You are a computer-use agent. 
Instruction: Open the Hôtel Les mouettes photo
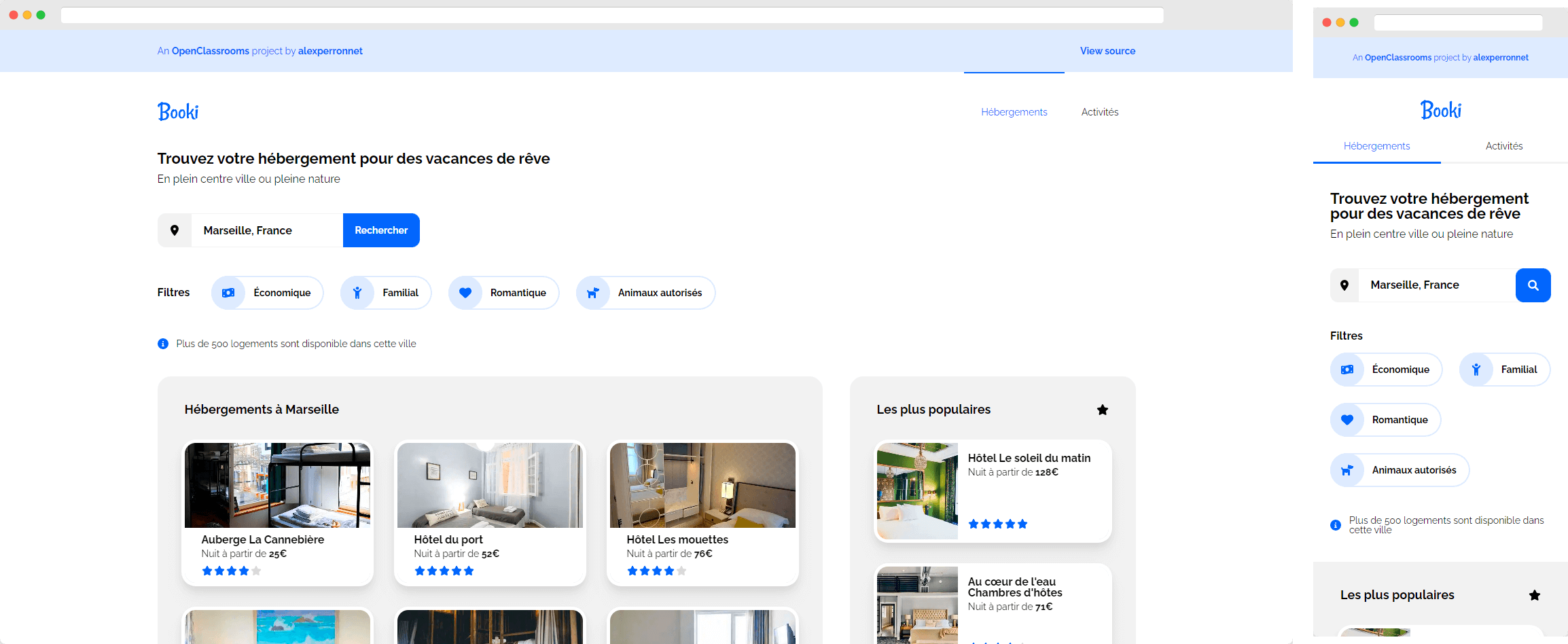pos(702,485)
